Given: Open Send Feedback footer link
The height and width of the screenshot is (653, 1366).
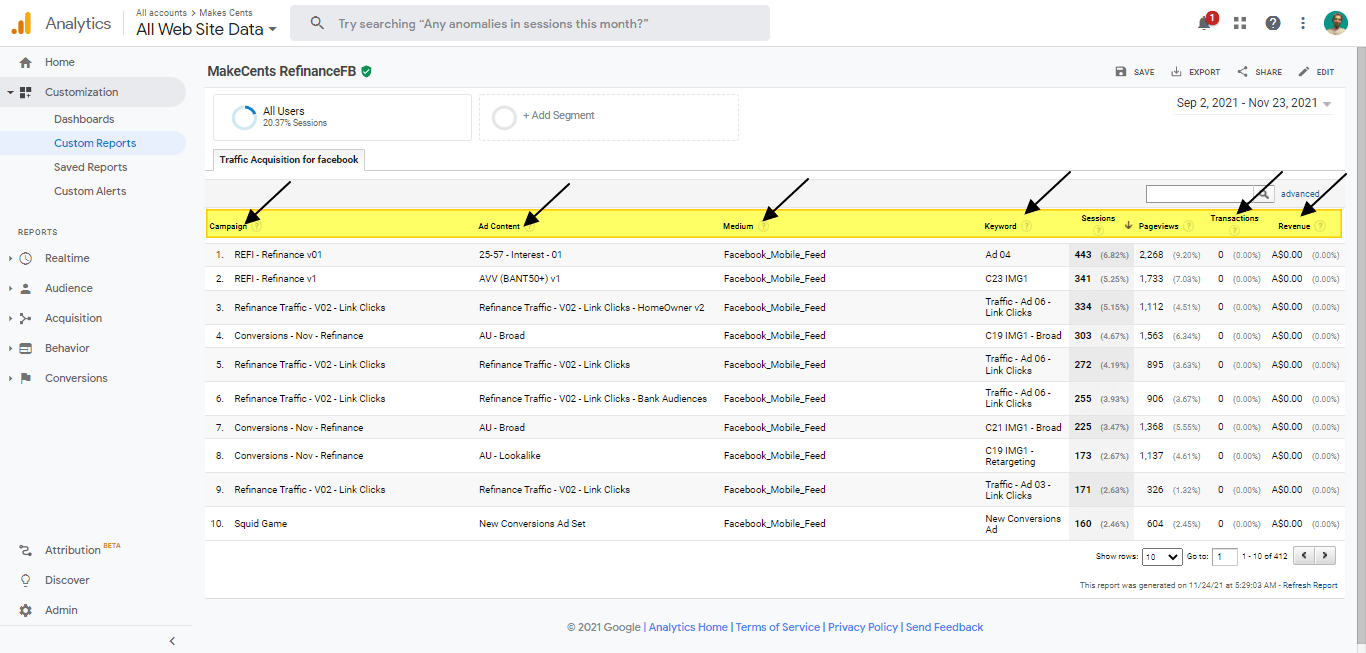Looking at the screenshot, I should click(x=945, y=627).
